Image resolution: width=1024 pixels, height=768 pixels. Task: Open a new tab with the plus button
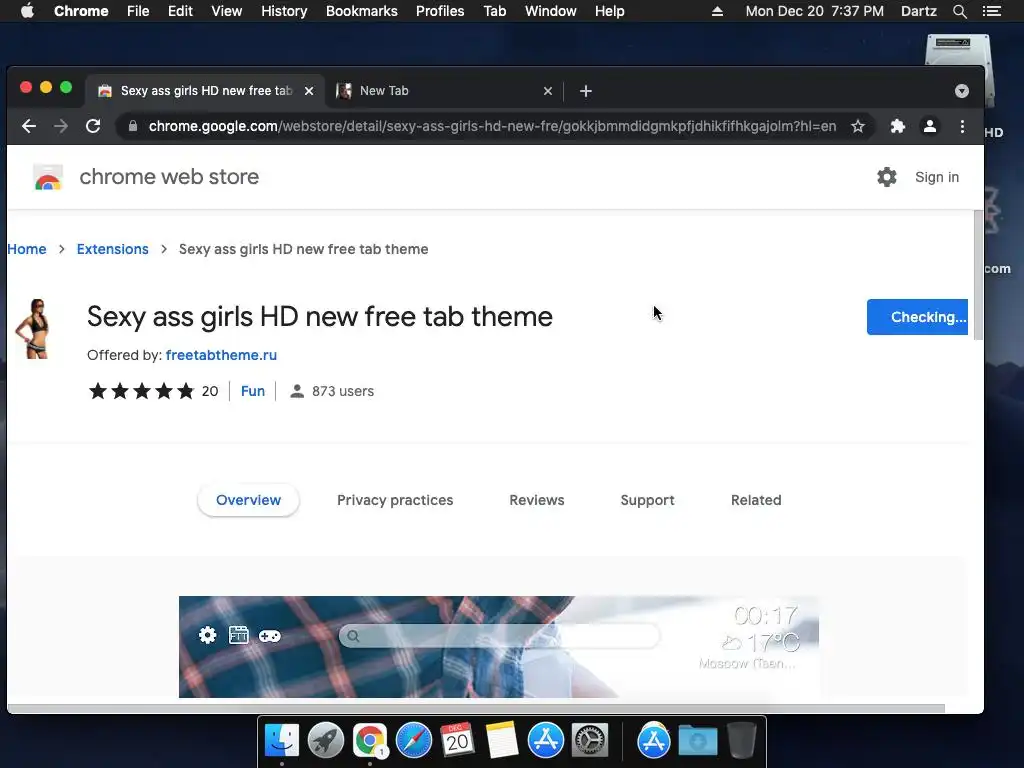click(586, 91)
